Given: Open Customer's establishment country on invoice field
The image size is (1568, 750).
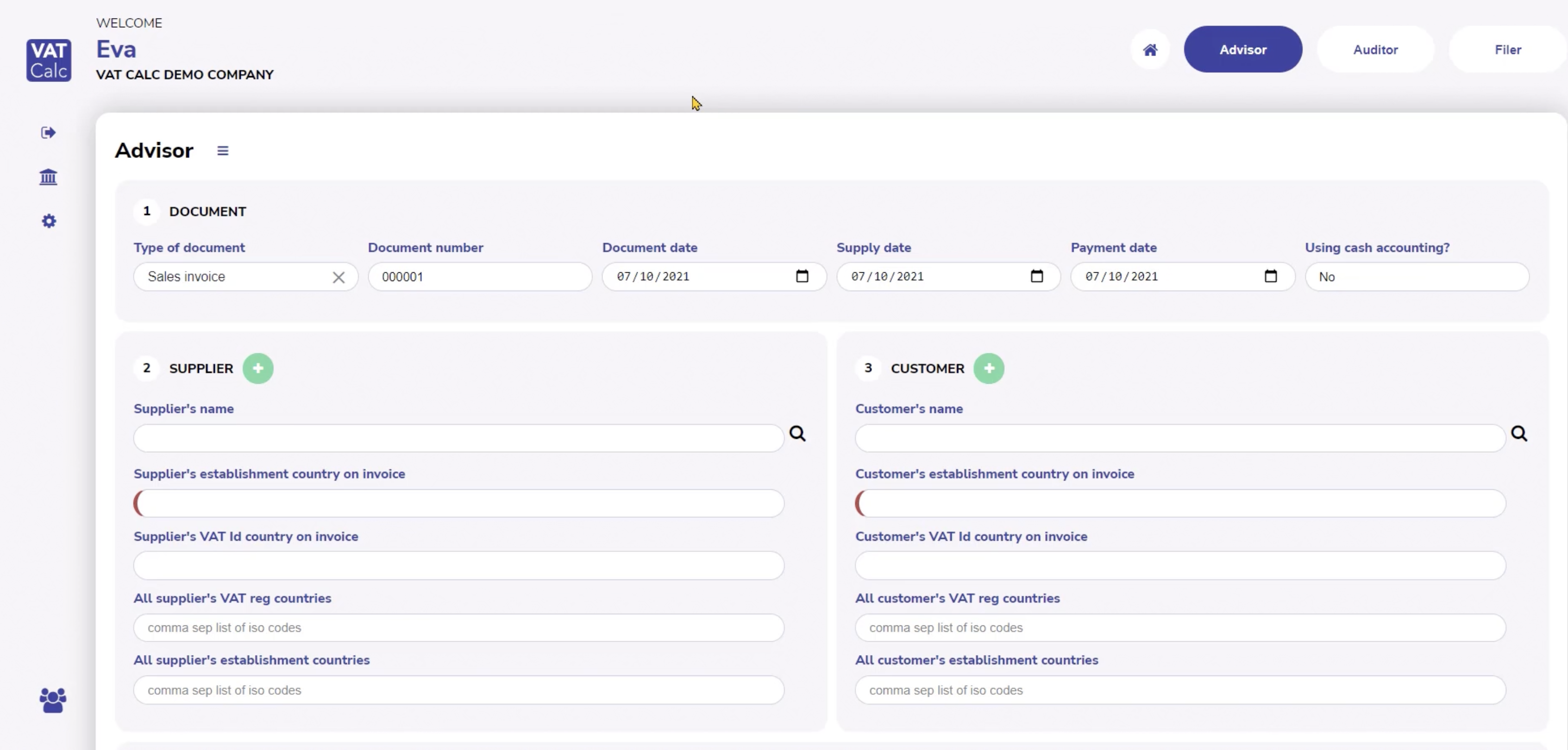Looking at the screenshot, I should click(1181, 503).
